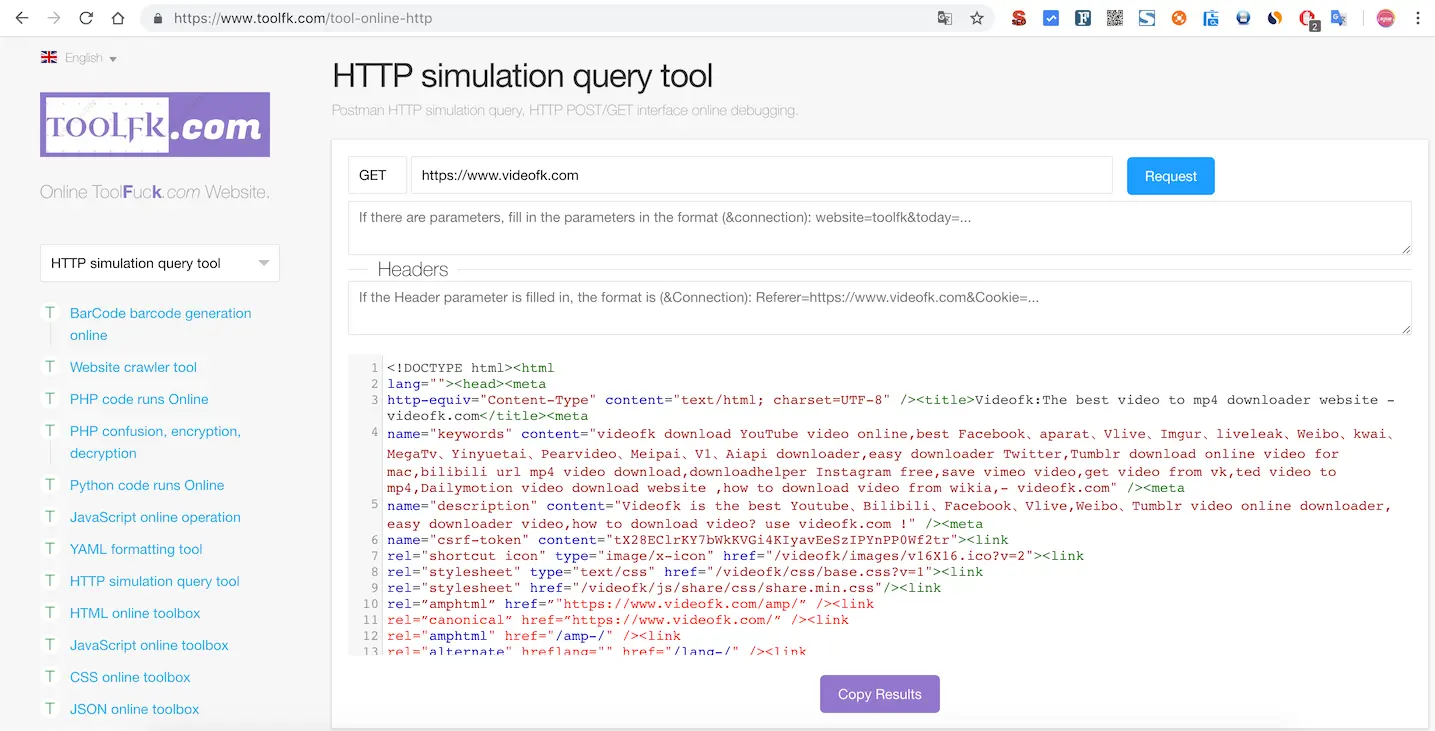Screen dimensions: 1435x731
Task: Click the red extension badge showing 2
Action: [x=1306, y=17]
